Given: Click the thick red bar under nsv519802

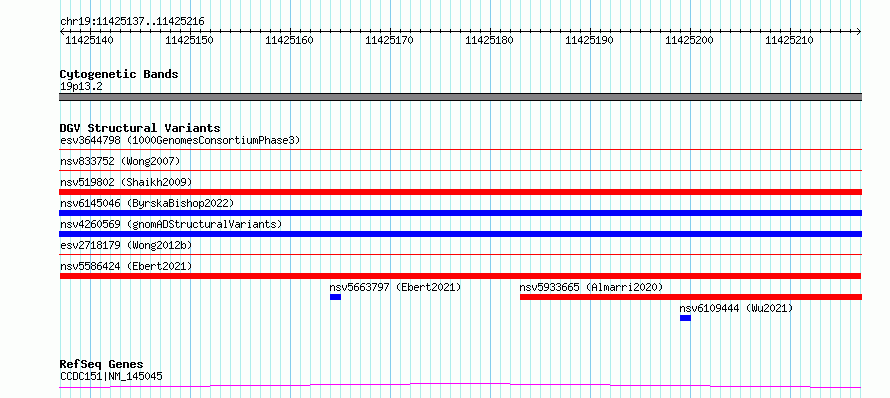Looking at the screenshot, I should coord(460,192).
